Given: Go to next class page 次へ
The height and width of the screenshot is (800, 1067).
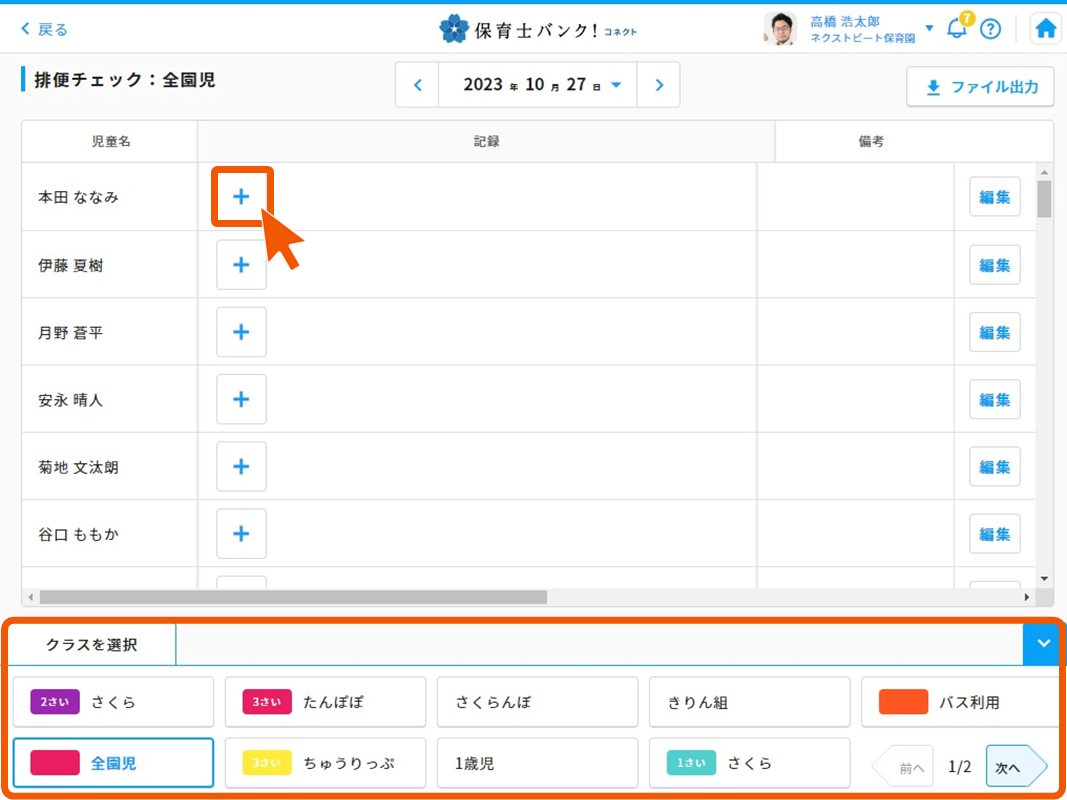Looking at the screenshot, I should 1014,767.
